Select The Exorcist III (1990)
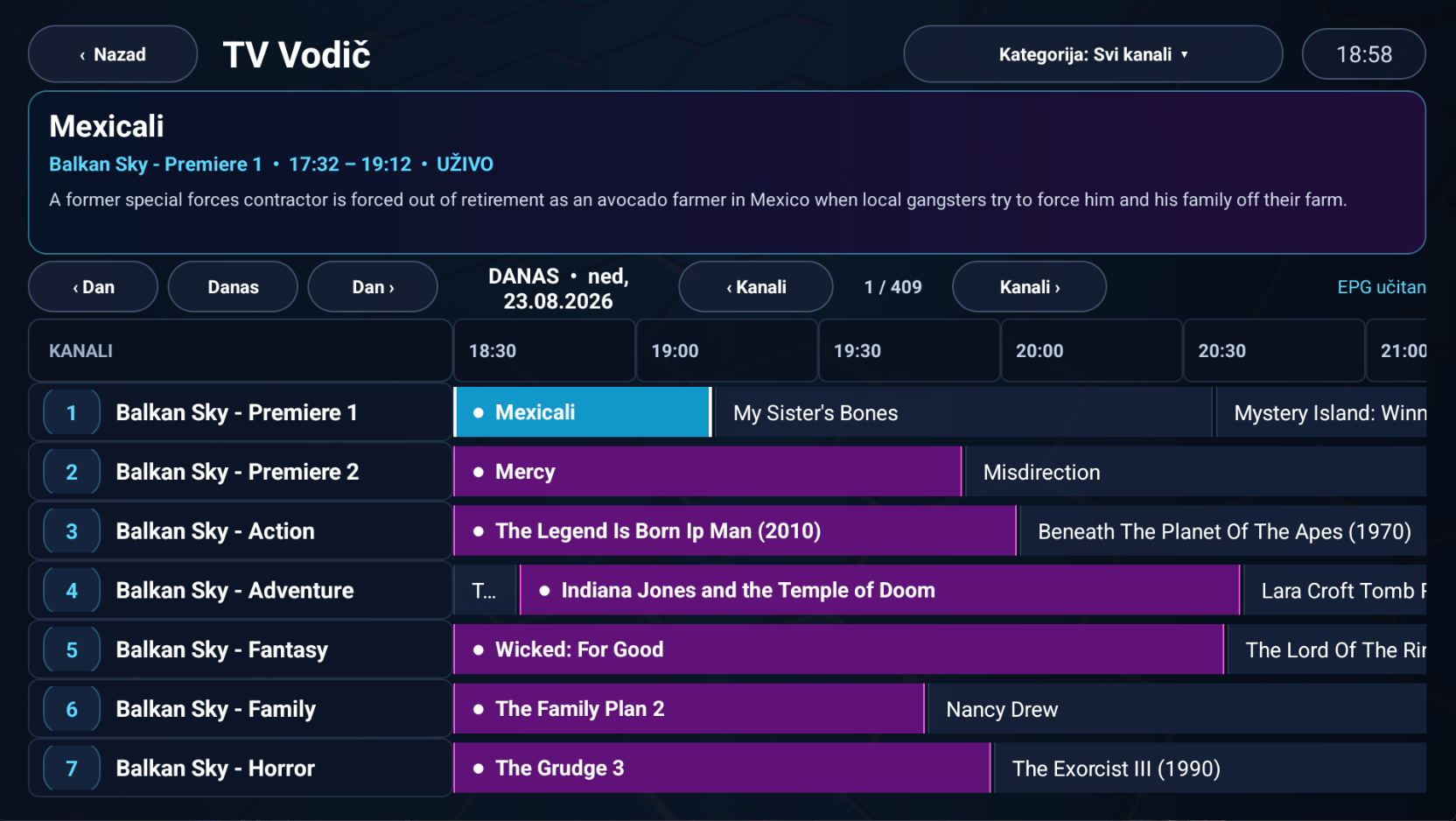1456x821 pixels. point(1211,768)
